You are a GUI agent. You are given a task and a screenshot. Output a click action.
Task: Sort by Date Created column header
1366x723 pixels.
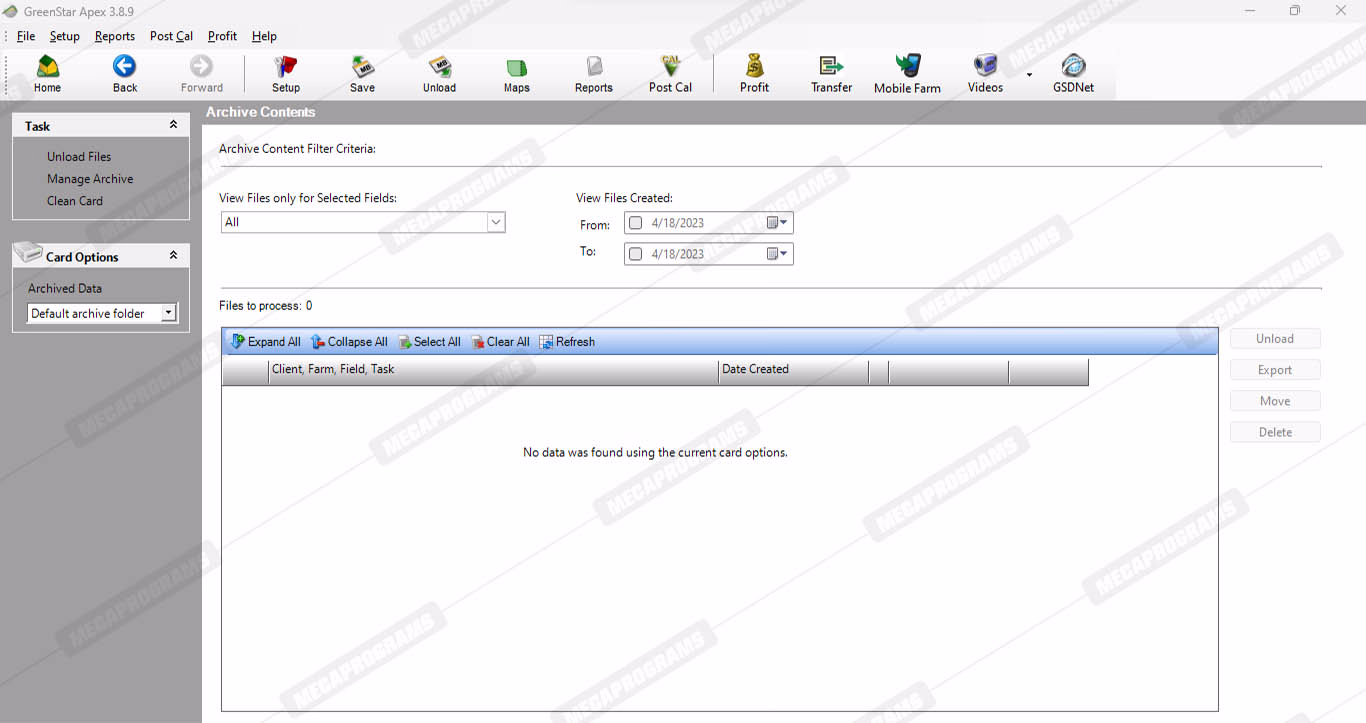tap(793, 370)
